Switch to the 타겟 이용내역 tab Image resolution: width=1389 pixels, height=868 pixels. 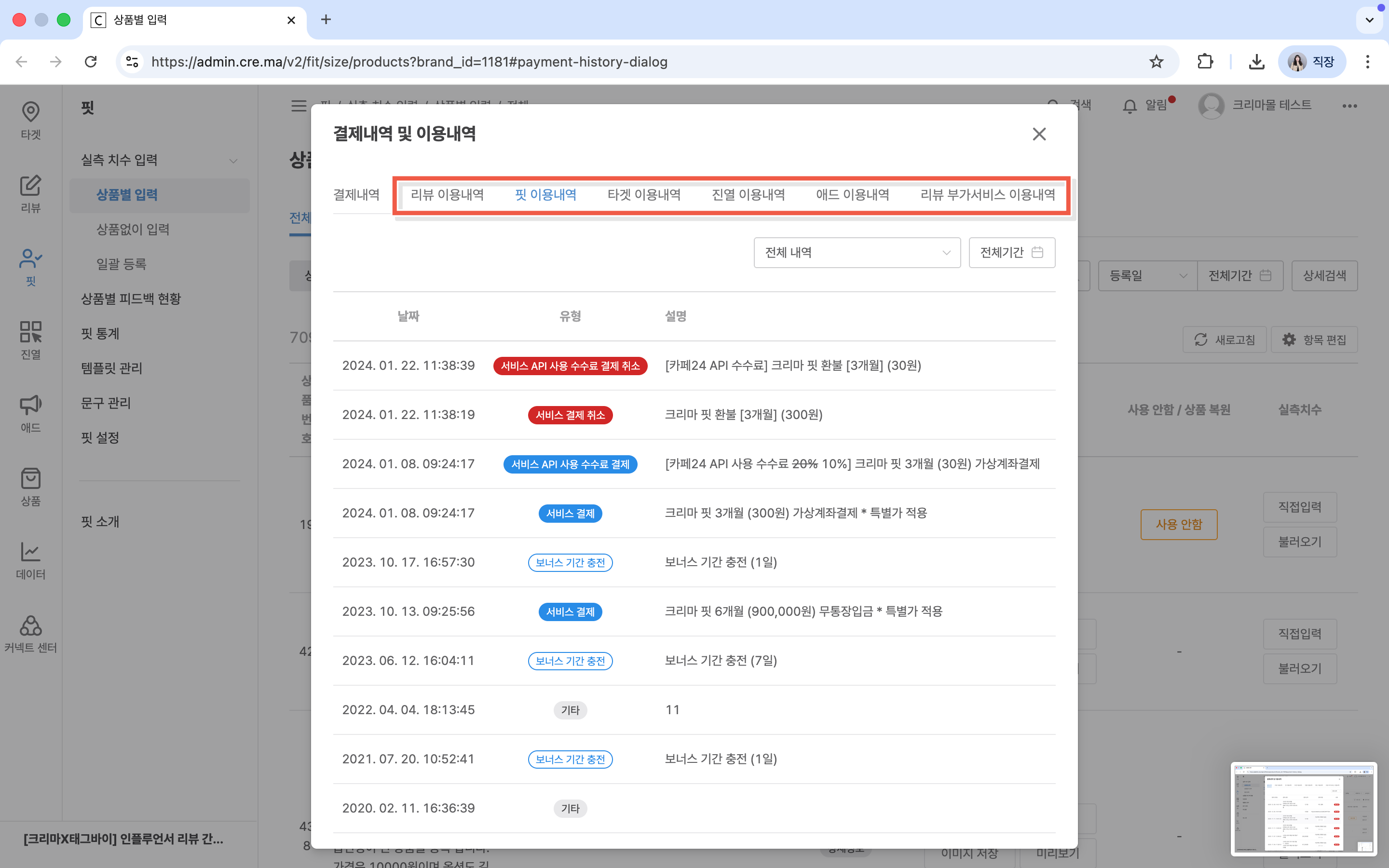tap(644, 194)
